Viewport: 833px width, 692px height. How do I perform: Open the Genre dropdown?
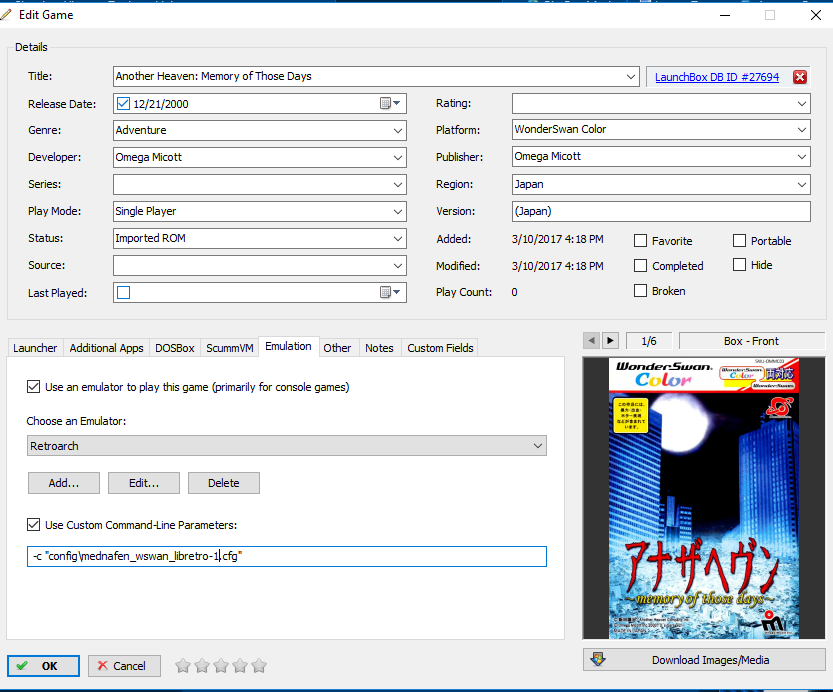pyautogui.click(x=398, y=131)
